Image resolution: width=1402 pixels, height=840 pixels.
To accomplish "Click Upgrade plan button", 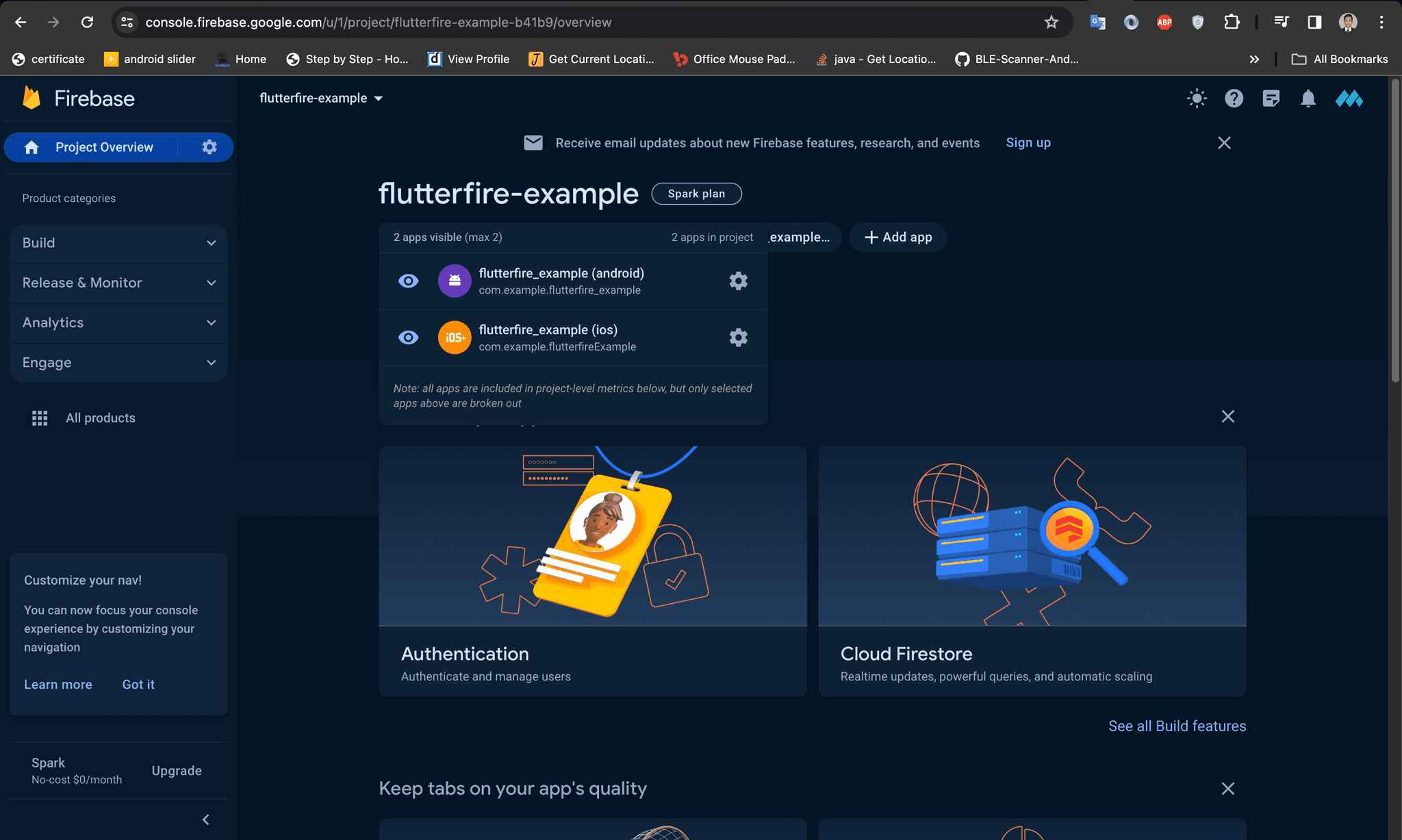I will (x=177, y=771).
